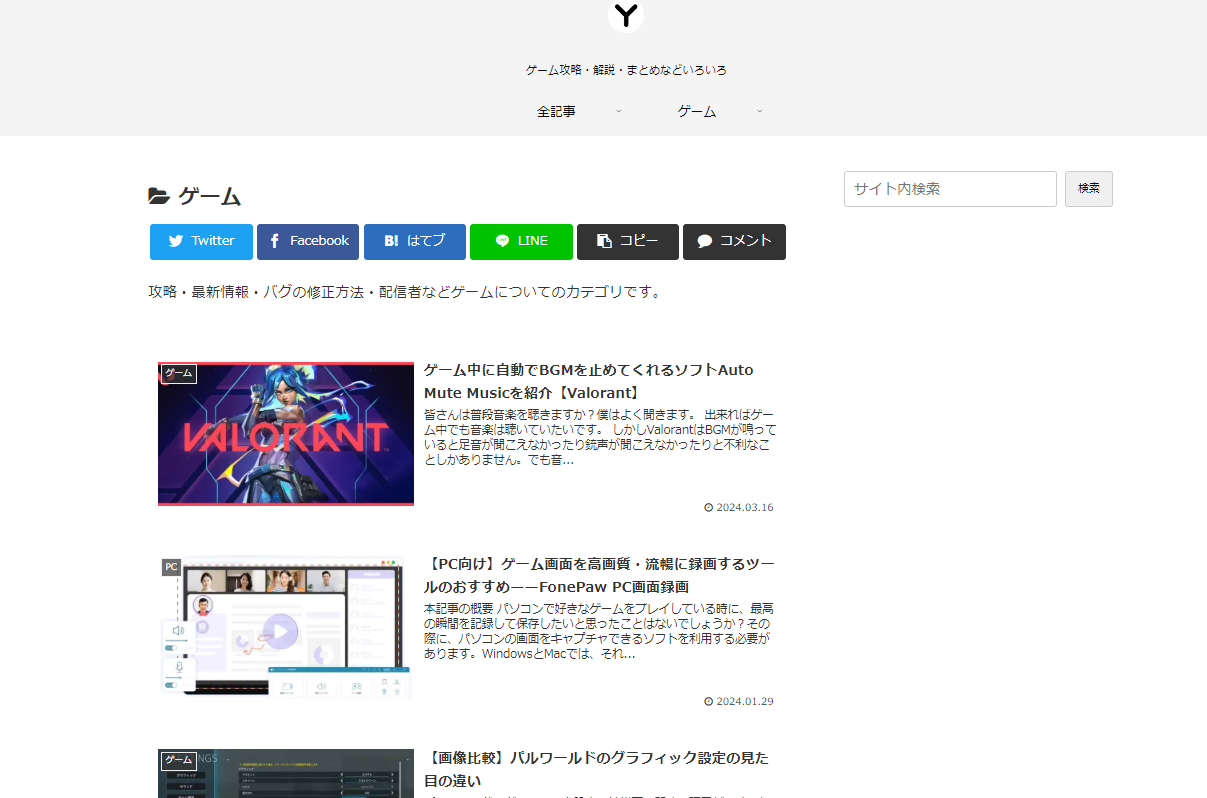Click the PC category label on thumbnail

point(171,567)
